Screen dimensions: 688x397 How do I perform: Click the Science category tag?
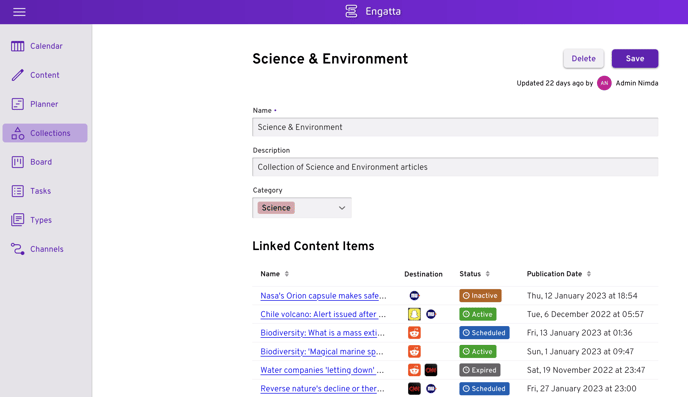[x=276, y=208]
